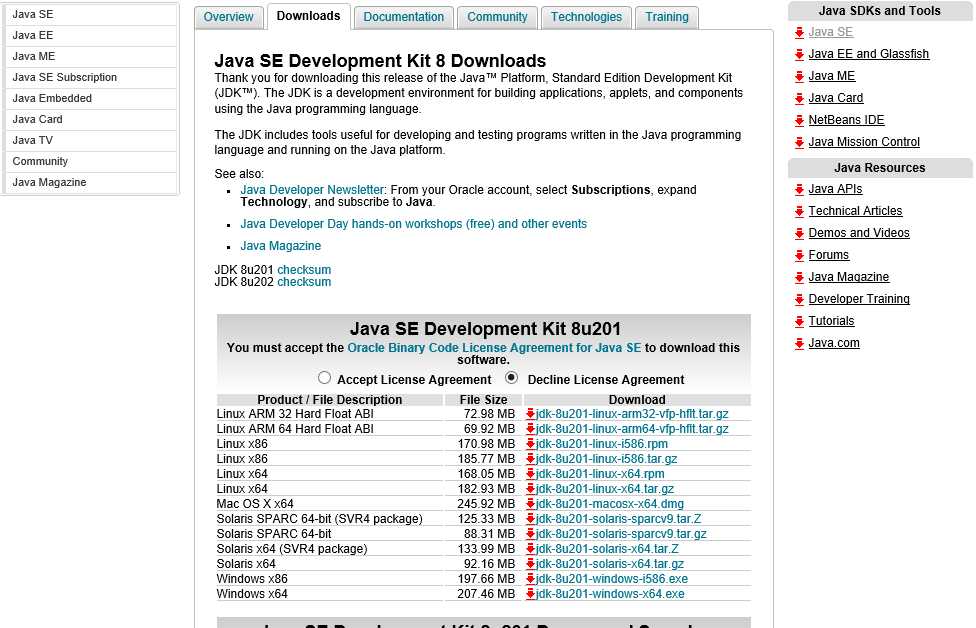Click red arrow icon beside Developer Training

point(800,299)
